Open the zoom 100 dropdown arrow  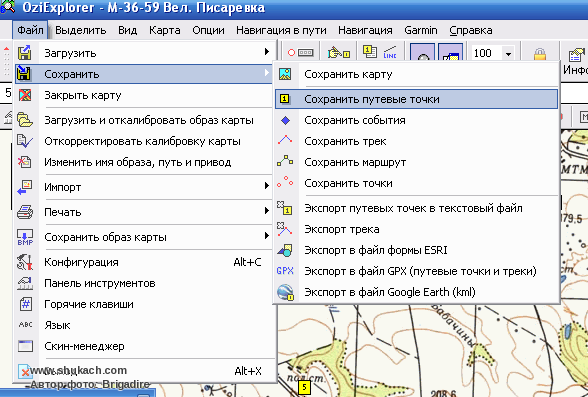click(508, 54)
